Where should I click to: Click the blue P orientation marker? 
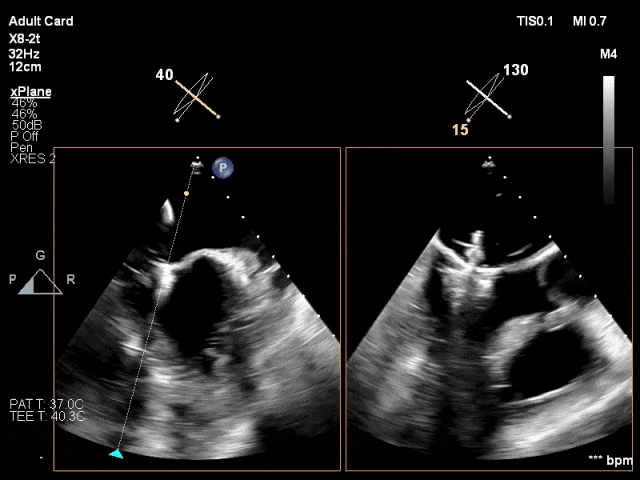(225, 168)
